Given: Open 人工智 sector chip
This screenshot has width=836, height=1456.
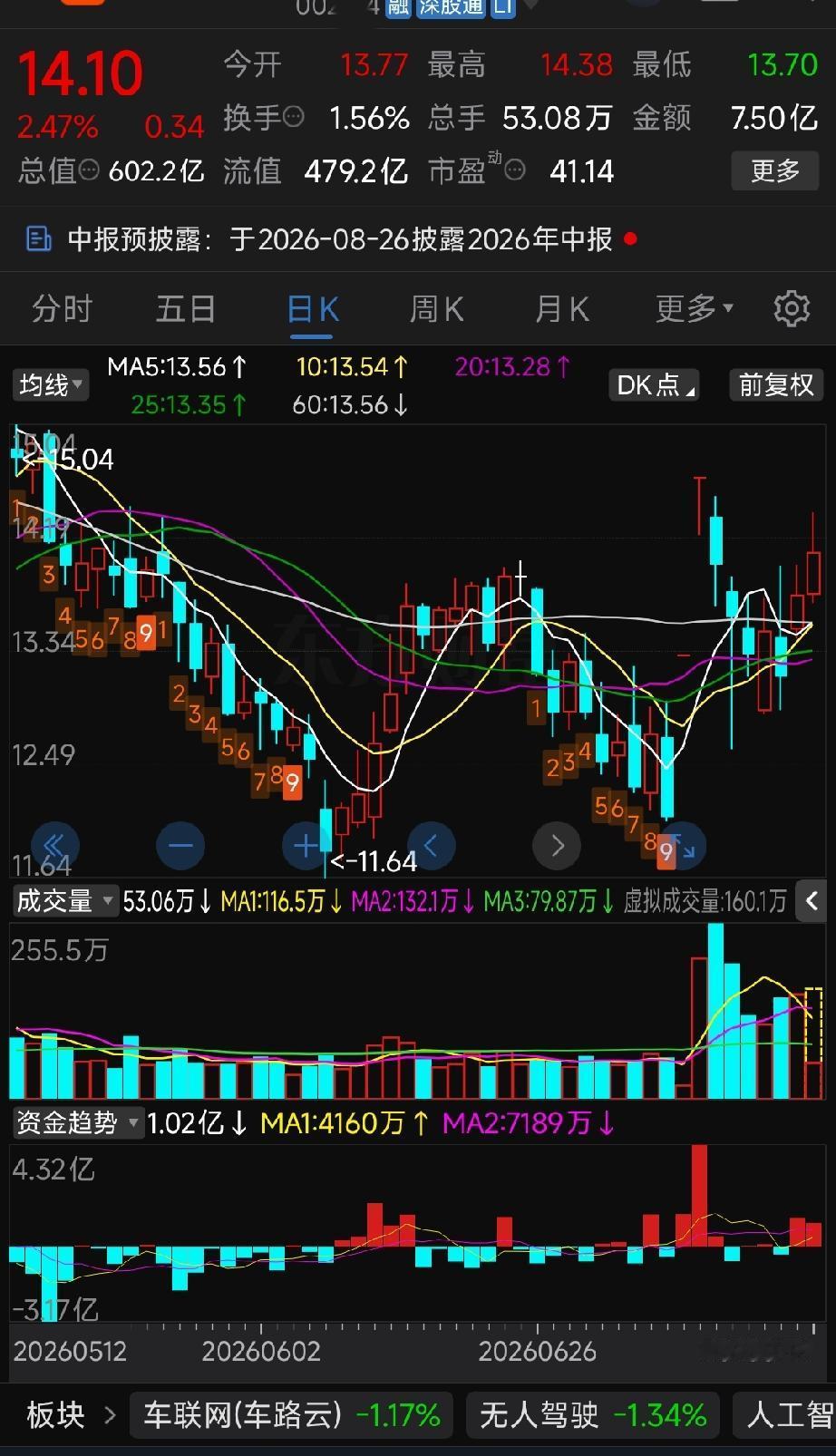Looking at the screenshot, I should (x=785, y=1415).
